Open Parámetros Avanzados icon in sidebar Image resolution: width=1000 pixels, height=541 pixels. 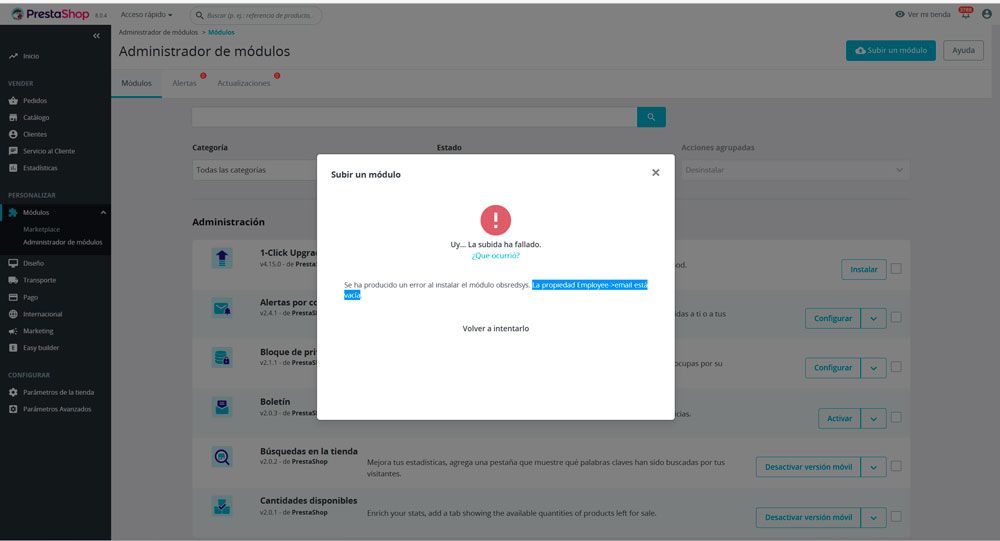click(13, 409)
